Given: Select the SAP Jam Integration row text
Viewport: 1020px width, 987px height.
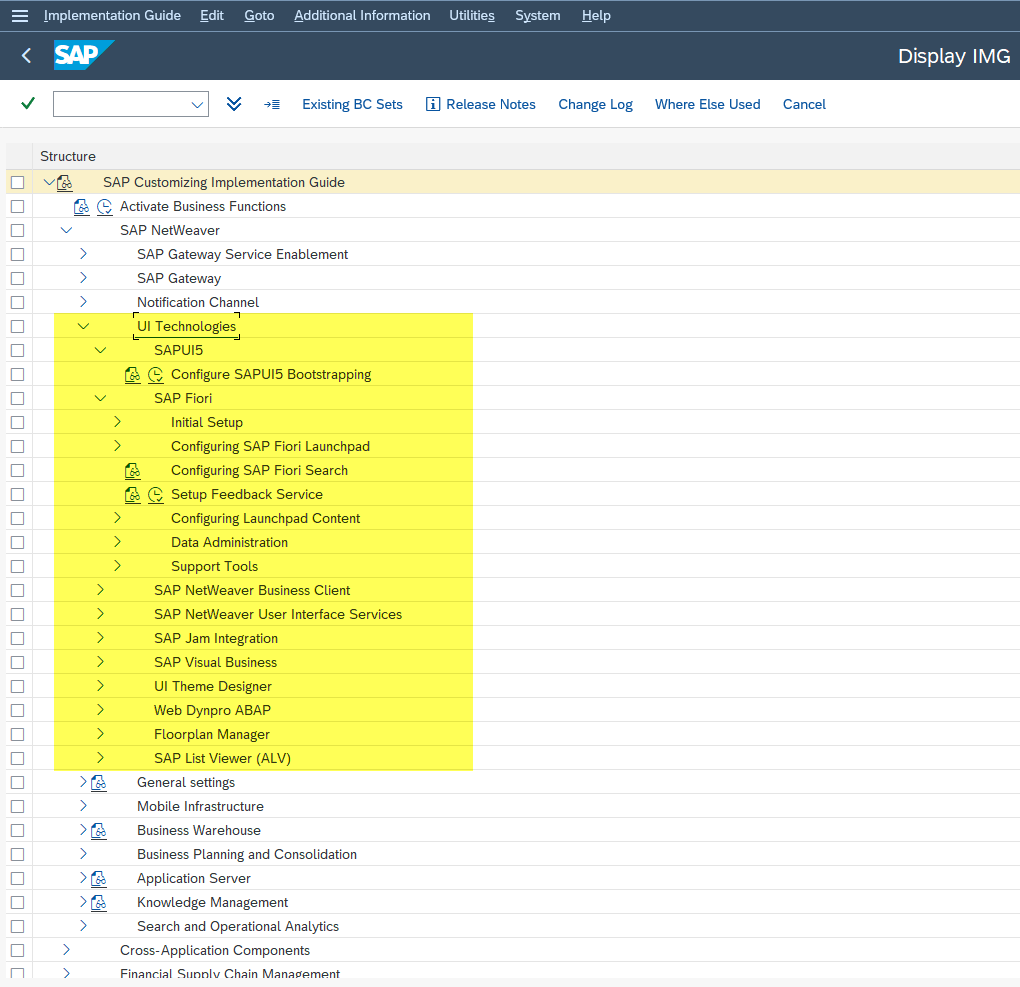Looking at the screenshot, I should tap(216, 638).
